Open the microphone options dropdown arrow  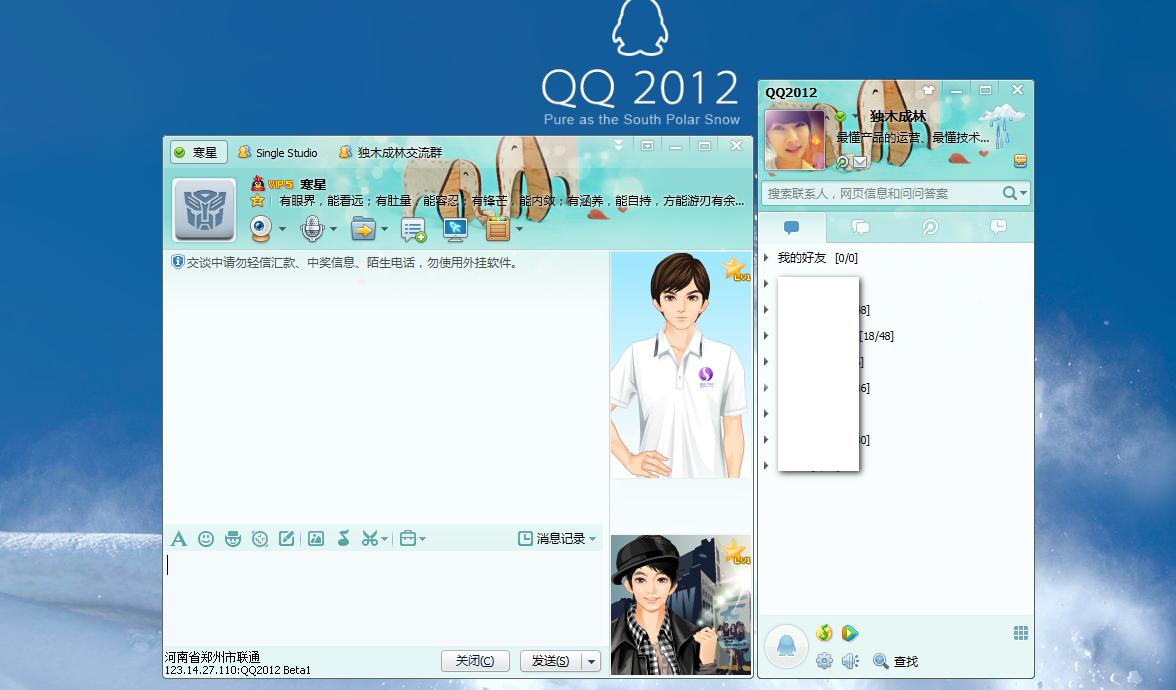click(x=334, y=230)
